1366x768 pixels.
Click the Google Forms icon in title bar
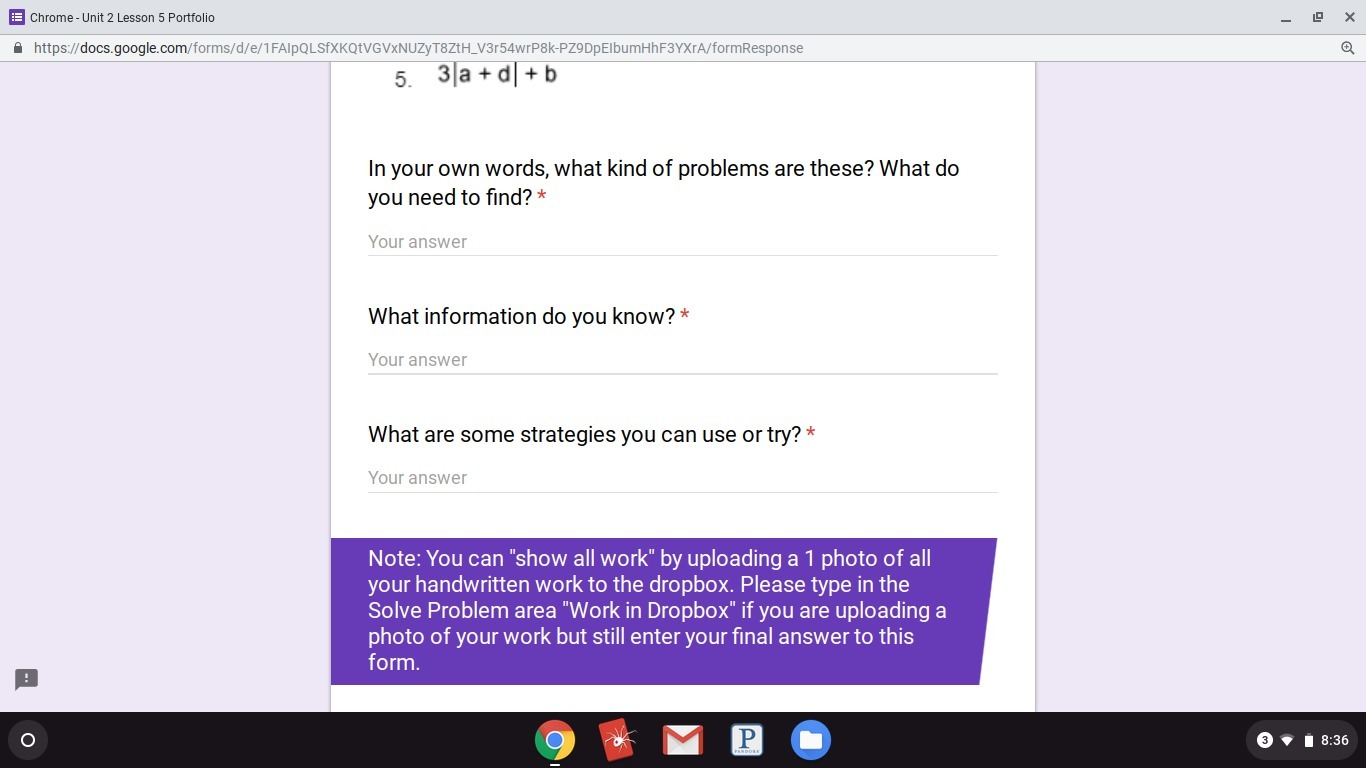click(x=16, y=17)
